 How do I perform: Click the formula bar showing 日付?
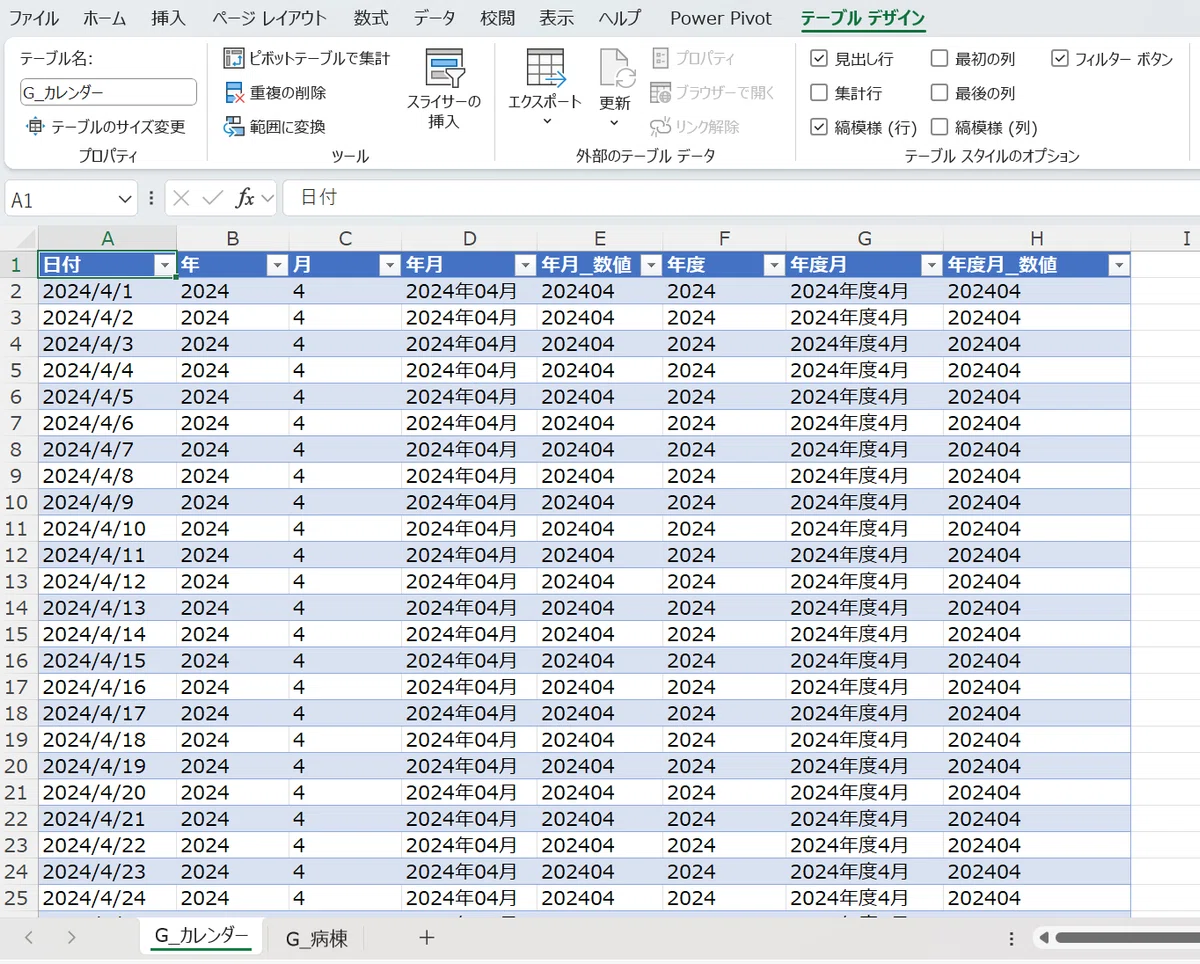[x=740, y=198]
